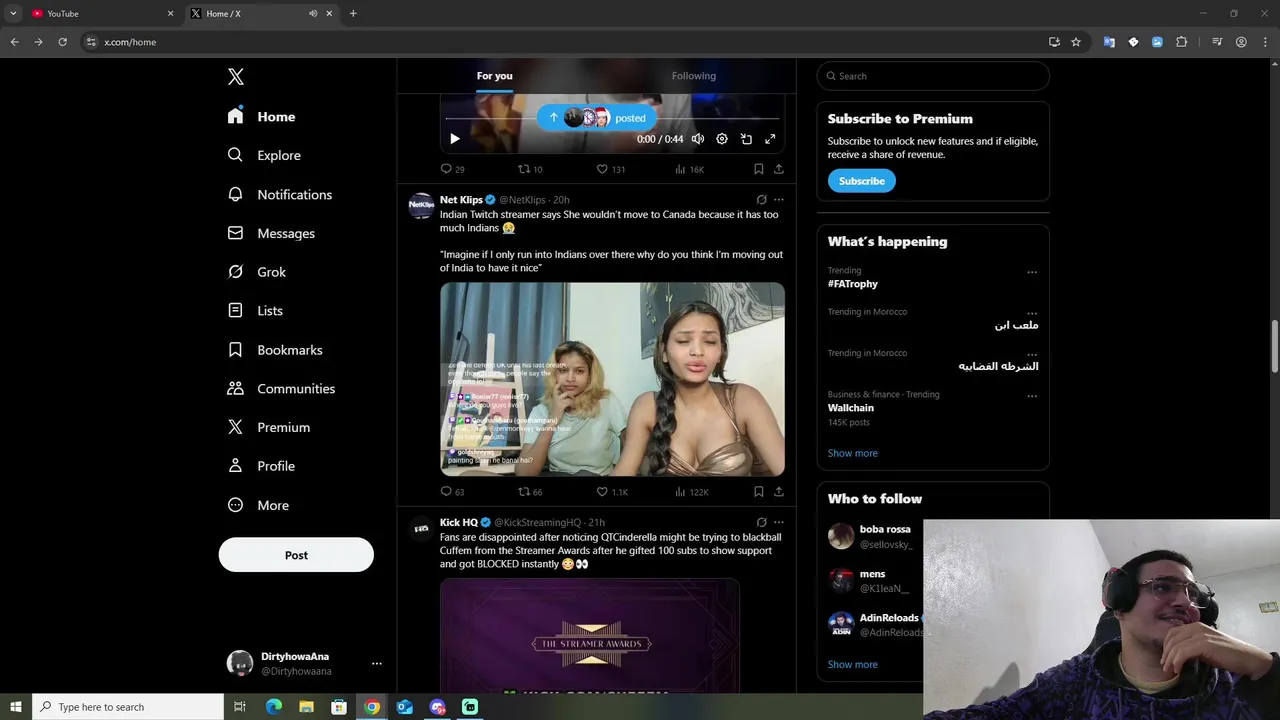Viewport: 1280px width, 720px height.
Task: Click the X Search field
Action: pyautogui.click(x=933, y=76)
